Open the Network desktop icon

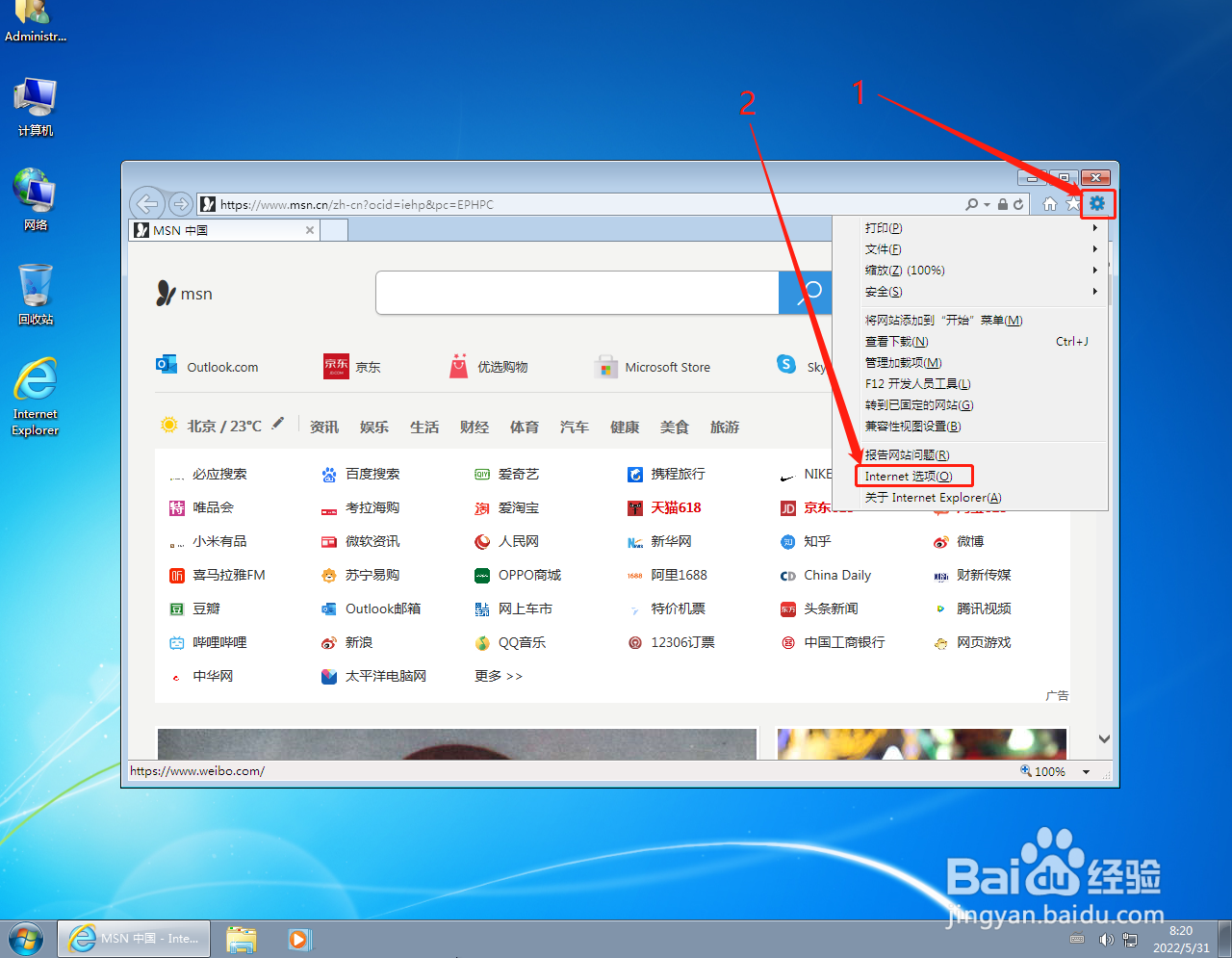[x=36, y=199]
